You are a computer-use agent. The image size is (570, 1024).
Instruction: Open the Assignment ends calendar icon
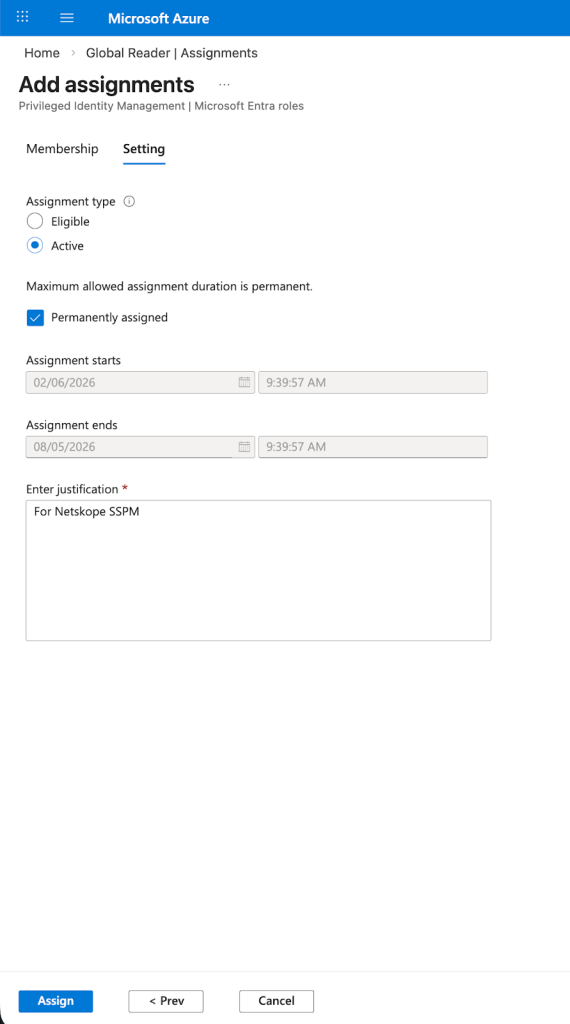pyautogui.click(x=244, y=447)
